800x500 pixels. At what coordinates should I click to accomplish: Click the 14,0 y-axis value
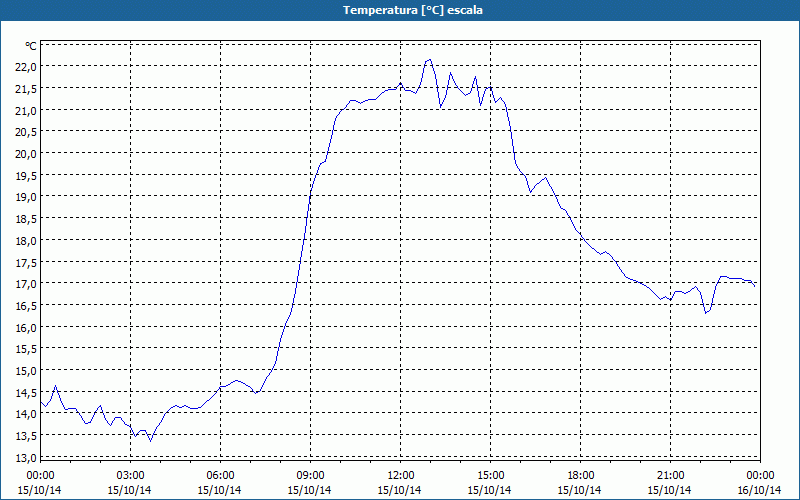click(x=26, y=414)
